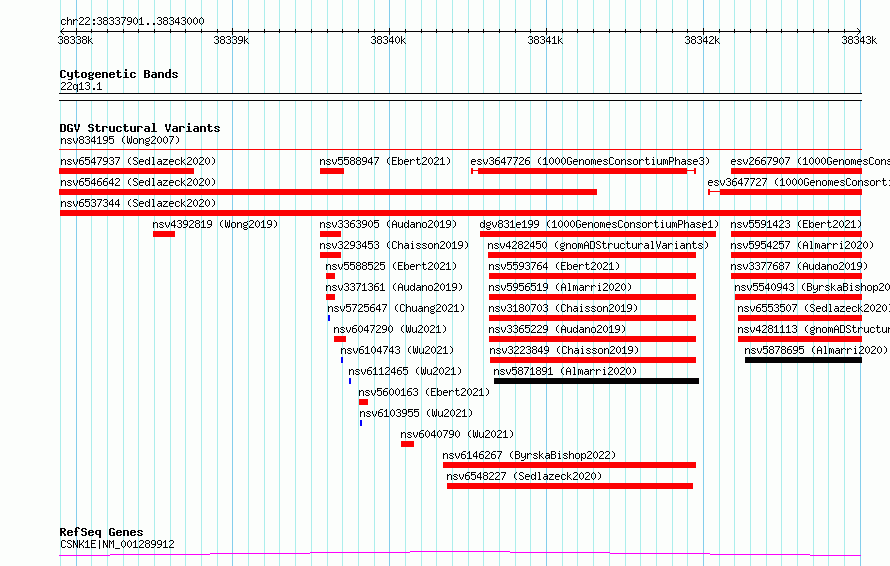Screen dimensions: 890x566
Task: Click the Cytogenetic Bands track title
Action: [119, 74]
